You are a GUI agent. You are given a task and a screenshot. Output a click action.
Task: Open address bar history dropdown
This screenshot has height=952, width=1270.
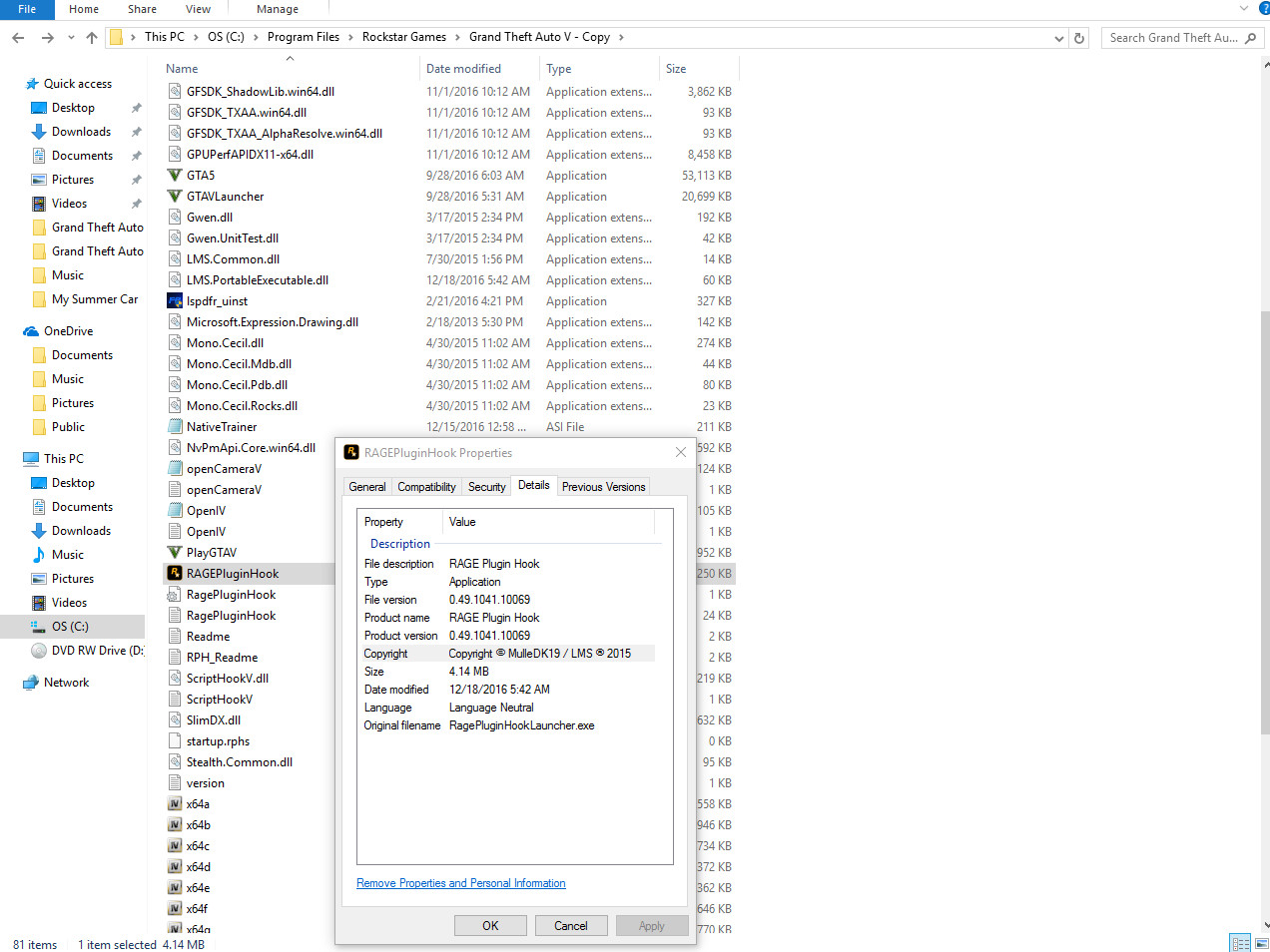1059,38
